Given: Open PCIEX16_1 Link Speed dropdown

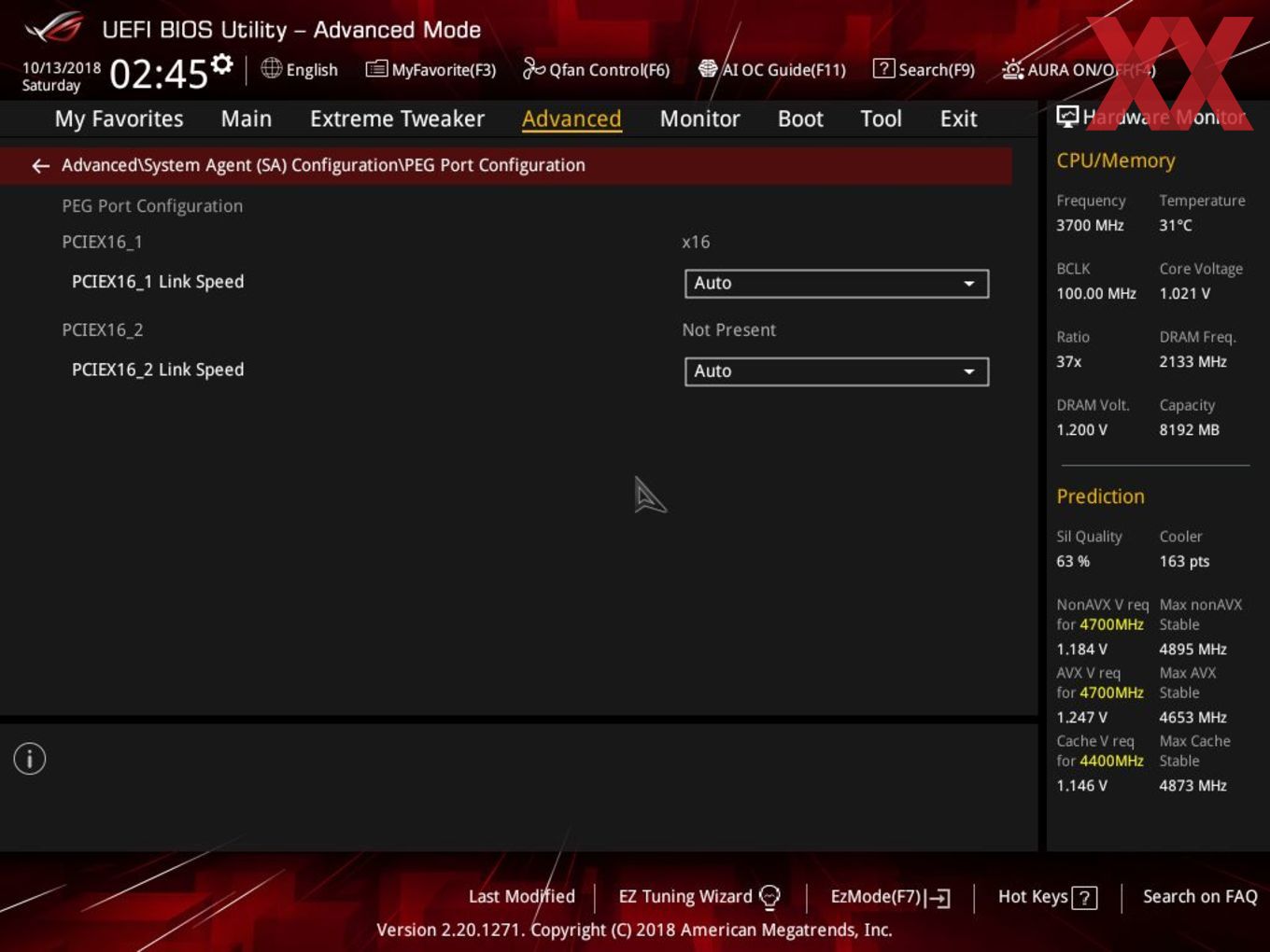Looking at the screenshot, I should 837,284.
